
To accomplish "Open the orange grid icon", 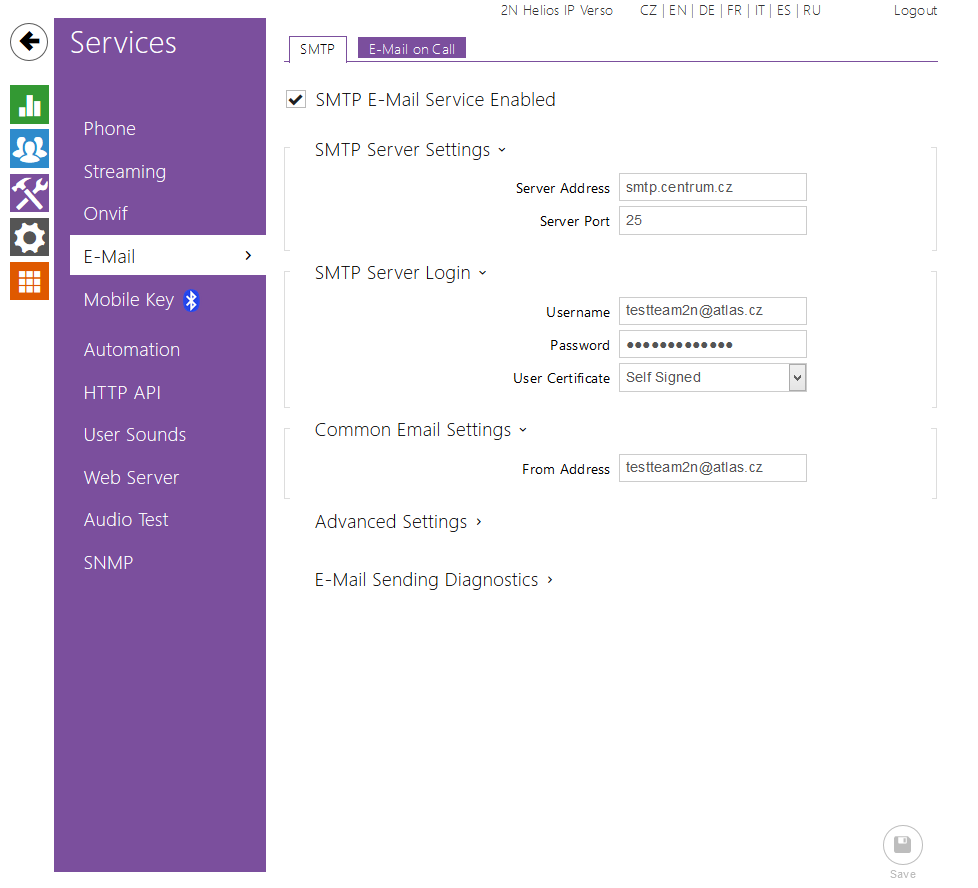I will pyautogui.click(x=29, y=281).
